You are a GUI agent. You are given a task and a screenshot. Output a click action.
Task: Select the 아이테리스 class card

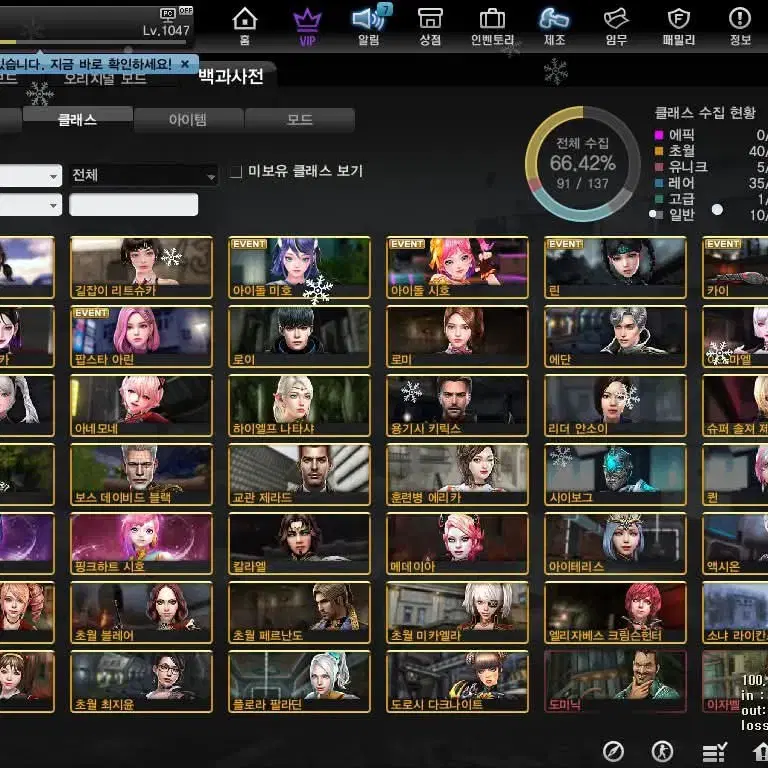click(x=615, y=544)
